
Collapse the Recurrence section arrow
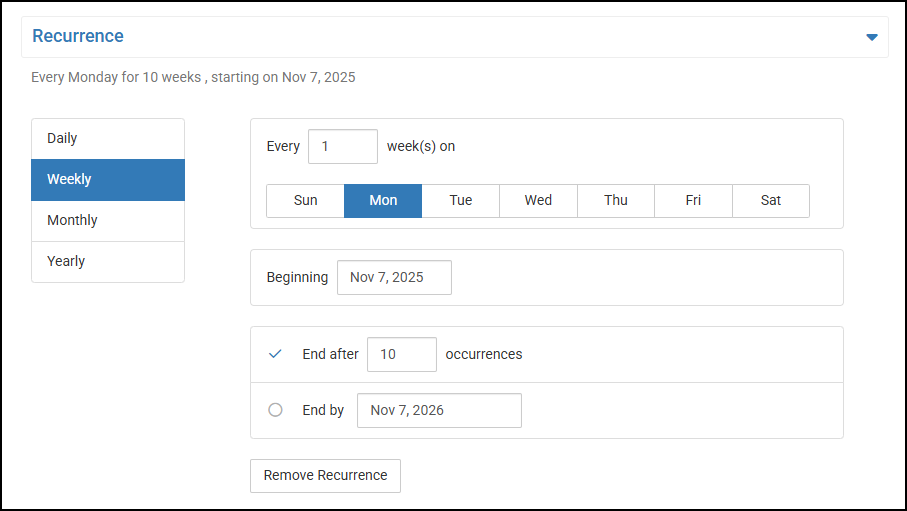click(x=871, y=37)
